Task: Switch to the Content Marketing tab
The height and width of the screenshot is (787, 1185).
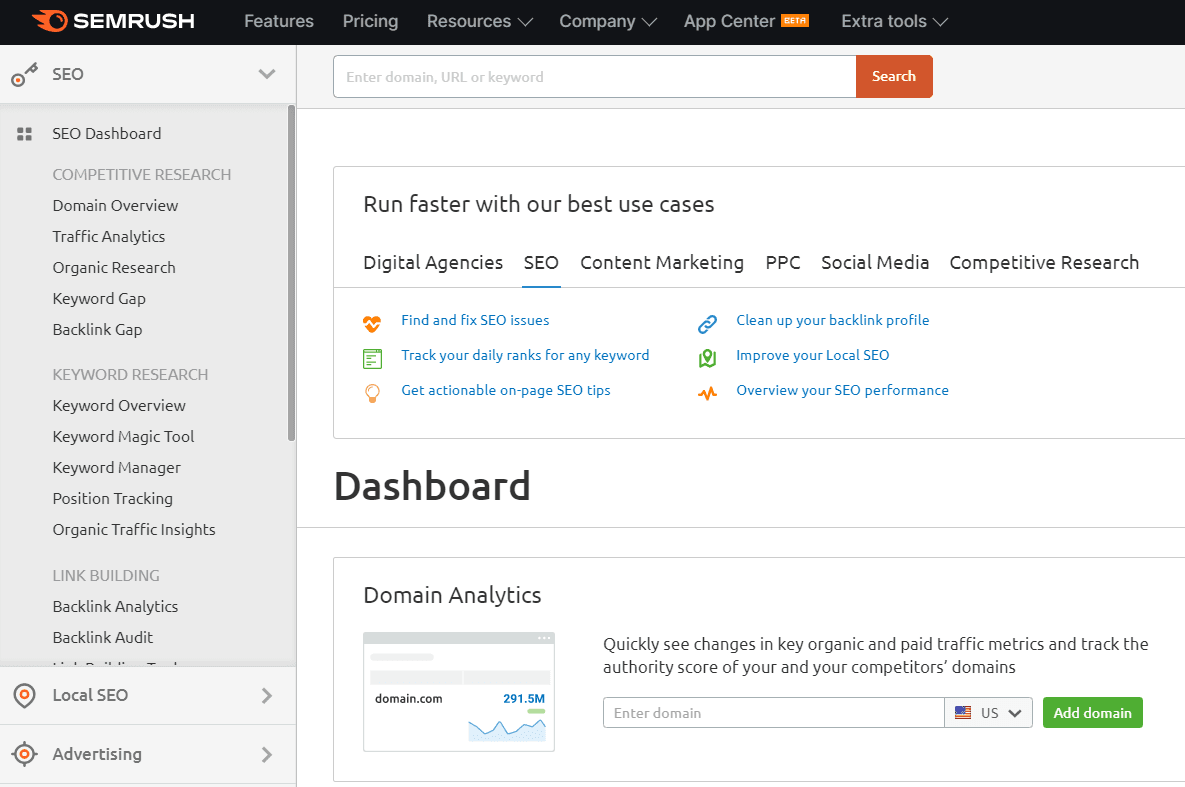Action: 662,262
